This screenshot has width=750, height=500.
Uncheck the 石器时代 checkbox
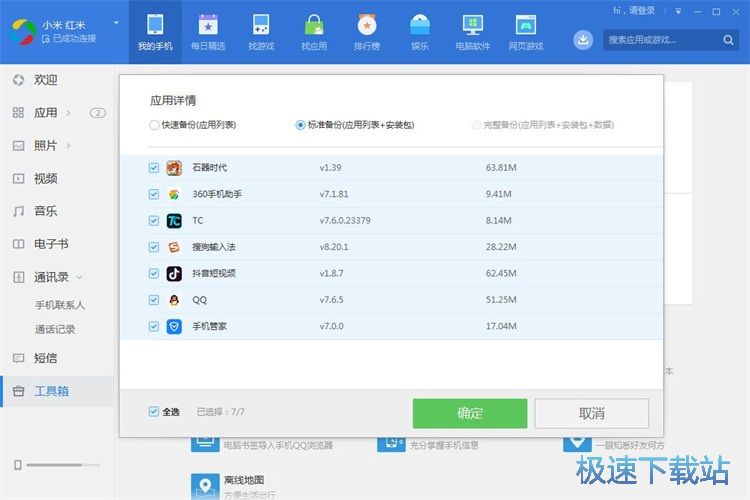tap(154, 167)
